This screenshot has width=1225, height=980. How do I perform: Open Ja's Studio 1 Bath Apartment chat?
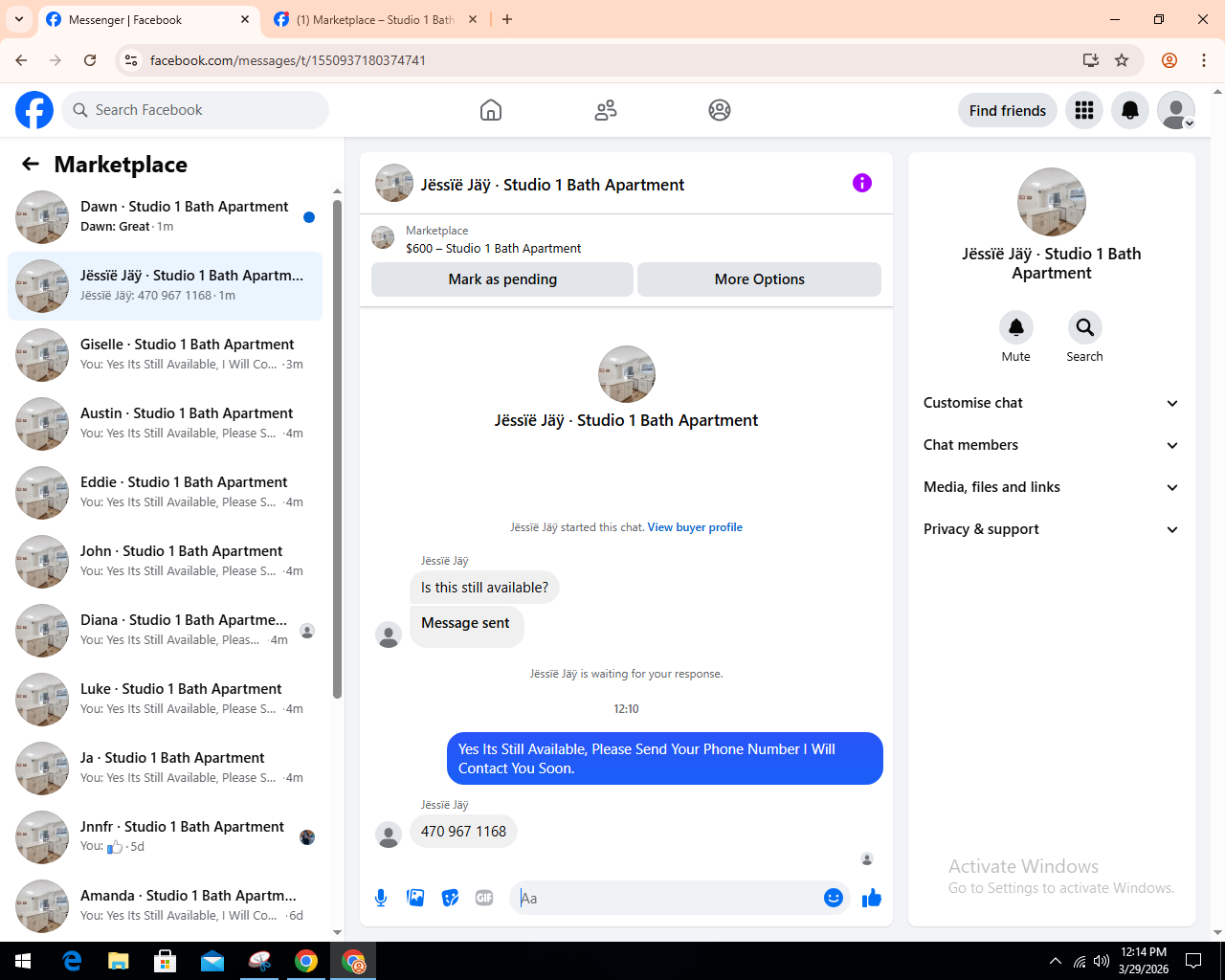click(x=165, y=768)
